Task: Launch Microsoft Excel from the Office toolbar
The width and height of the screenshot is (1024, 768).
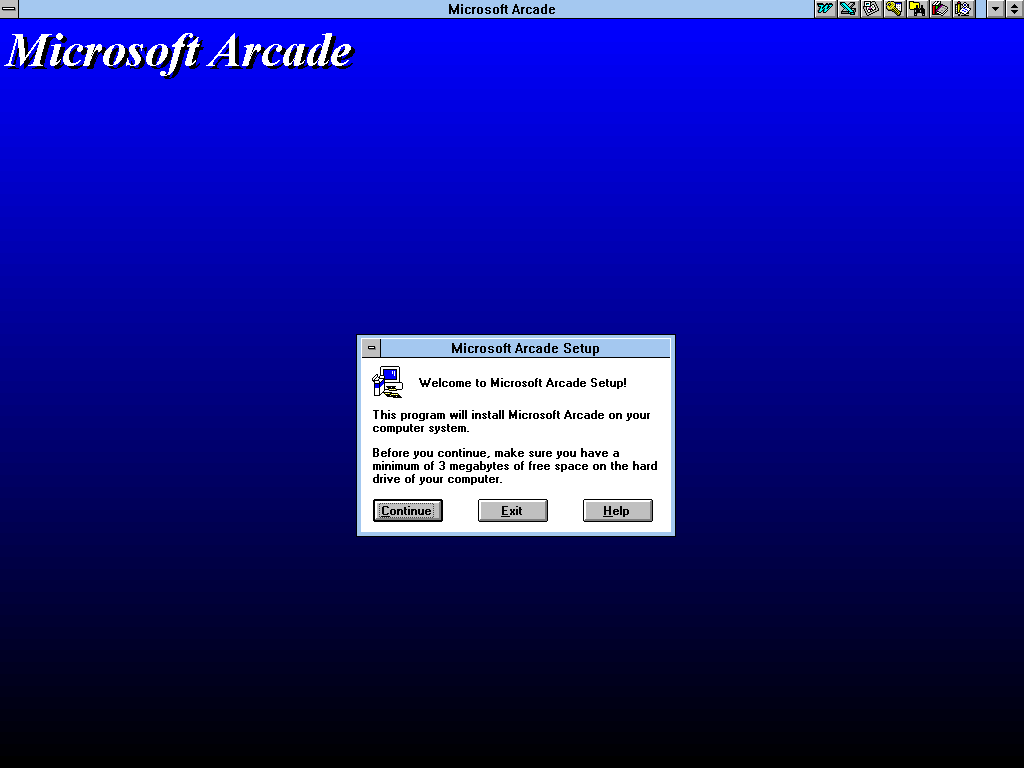Action: click(848, 9)
